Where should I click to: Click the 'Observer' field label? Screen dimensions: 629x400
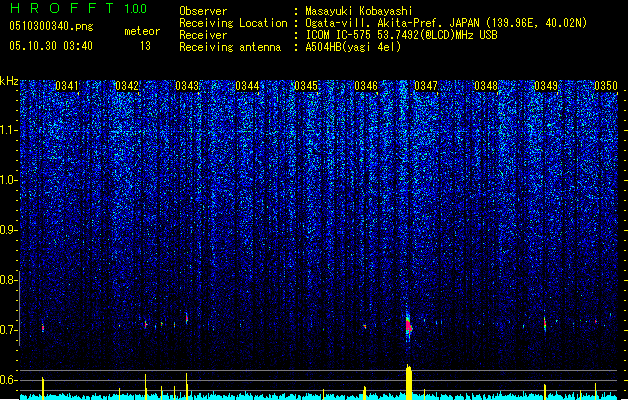coord(203,11)
